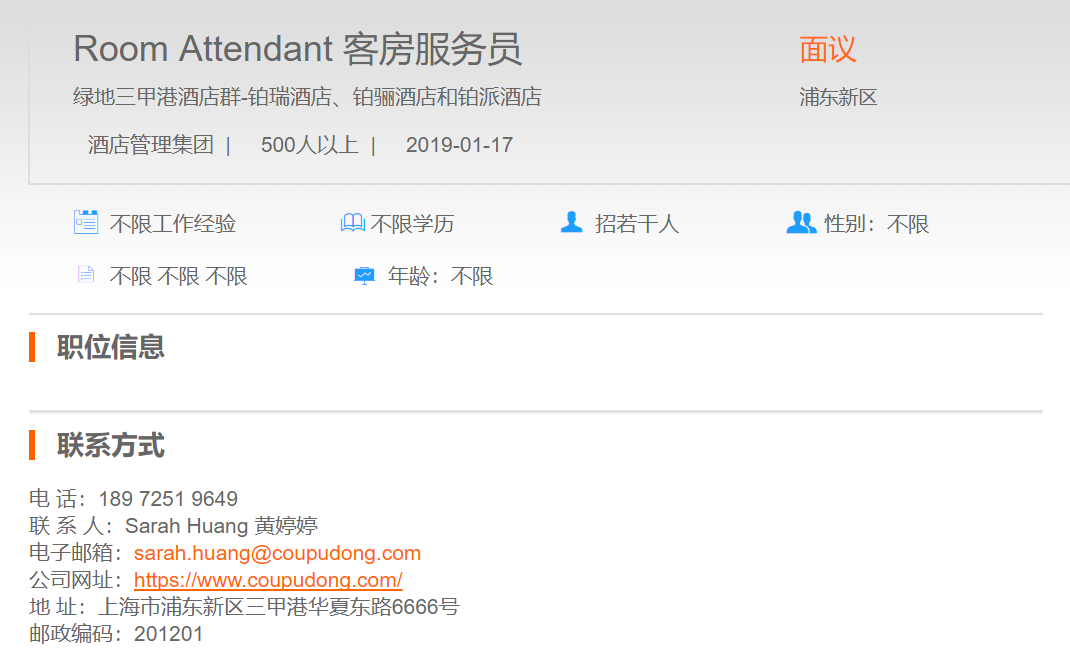Click the posting date 2019-01-17
1070x663 pixels.
459,145
